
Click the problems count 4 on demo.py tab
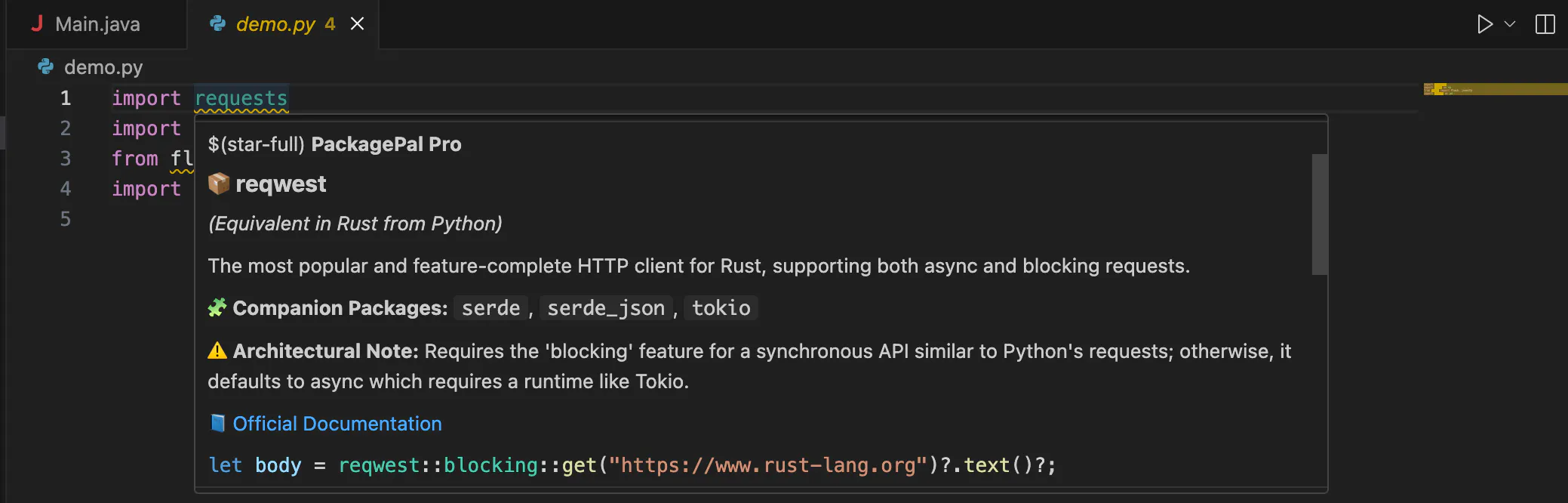click(330, 24)
